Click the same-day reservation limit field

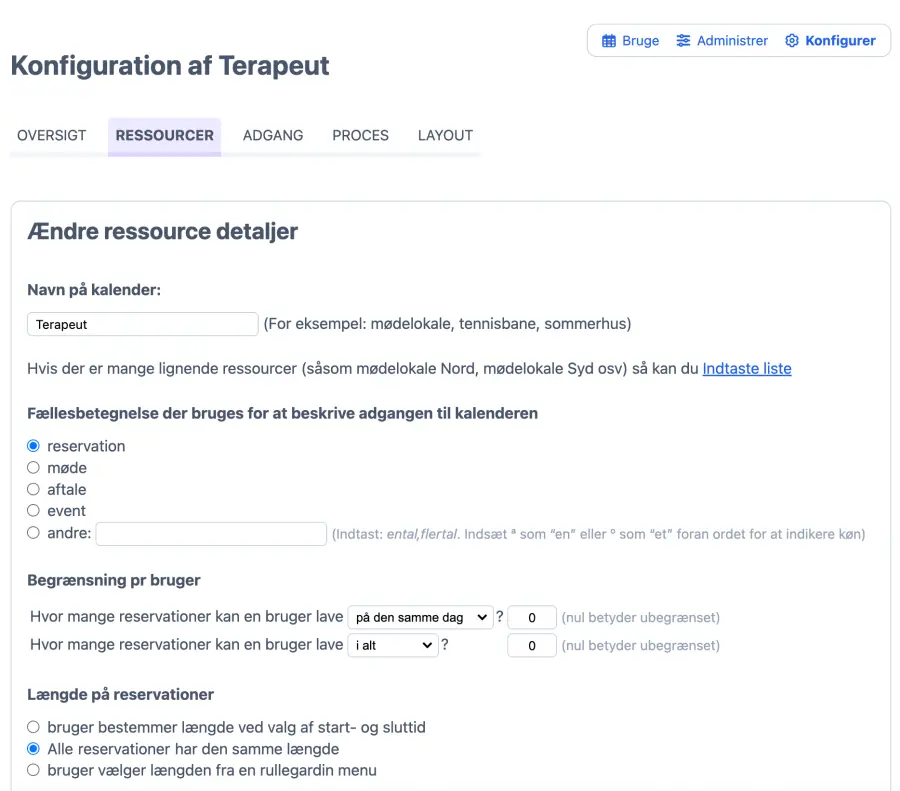tap(531, 618)
